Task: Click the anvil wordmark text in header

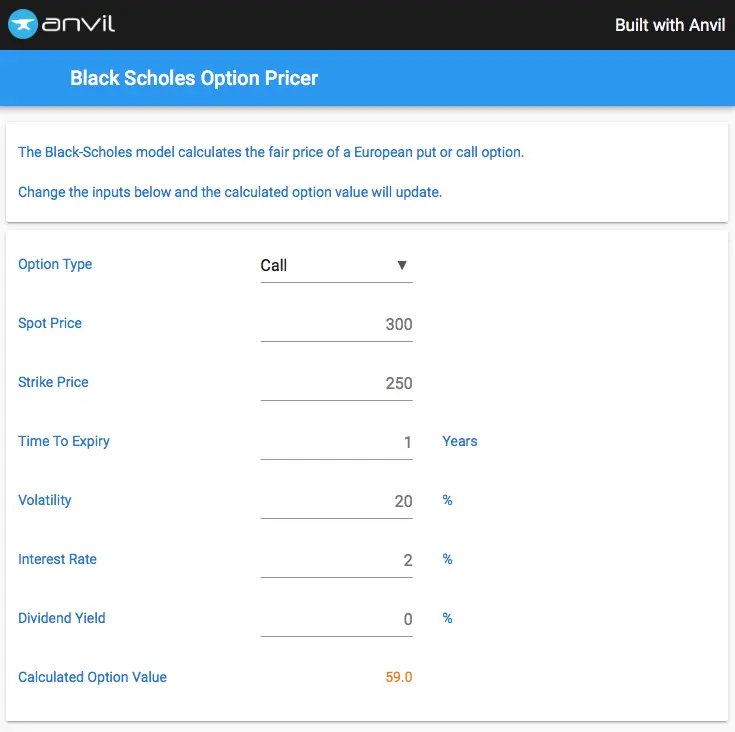Action: tap(78, 24)
